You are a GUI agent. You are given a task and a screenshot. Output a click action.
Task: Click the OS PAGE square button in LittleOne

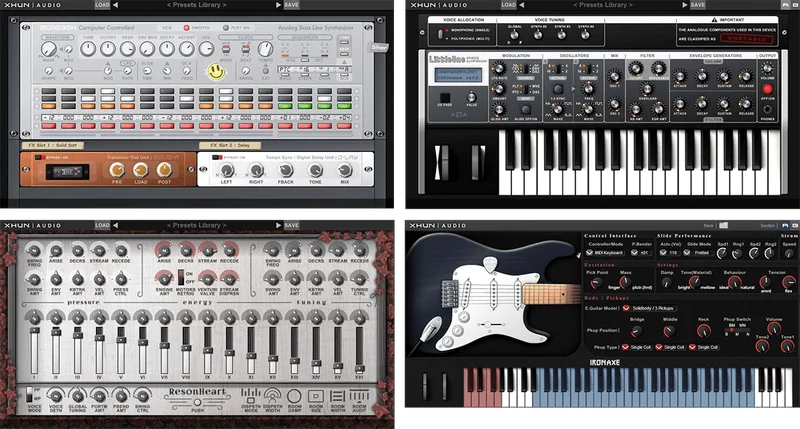point(445,97)
